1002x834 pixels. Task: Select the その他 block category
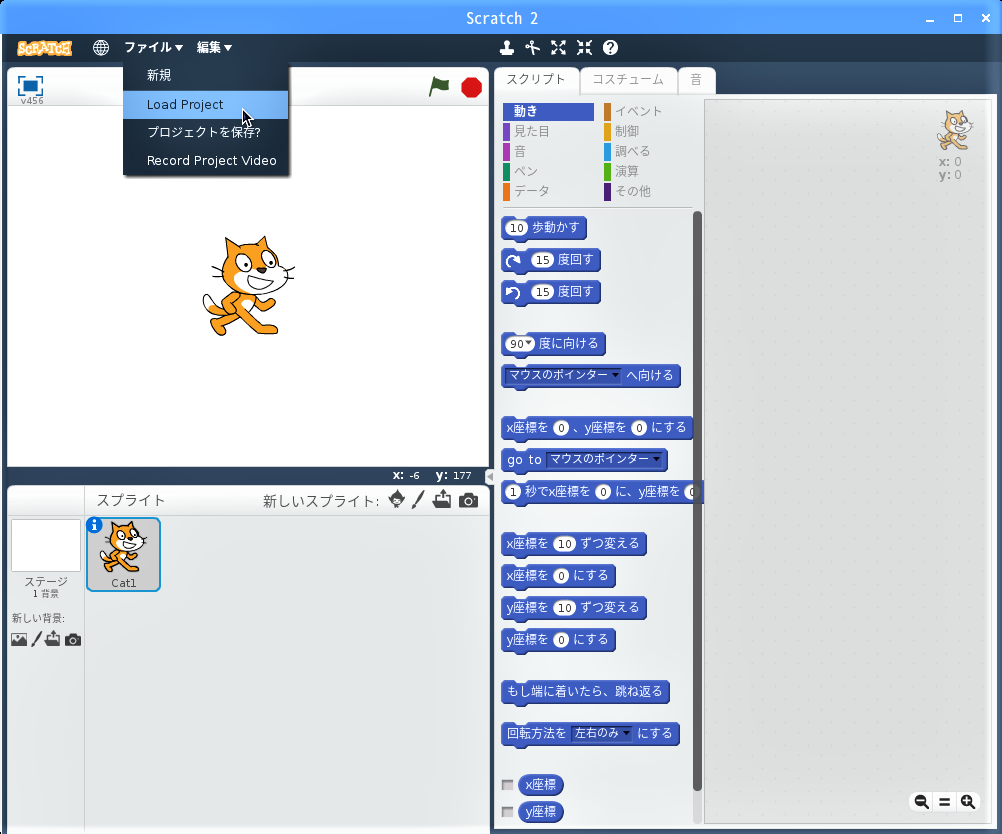tap(648, 191)
